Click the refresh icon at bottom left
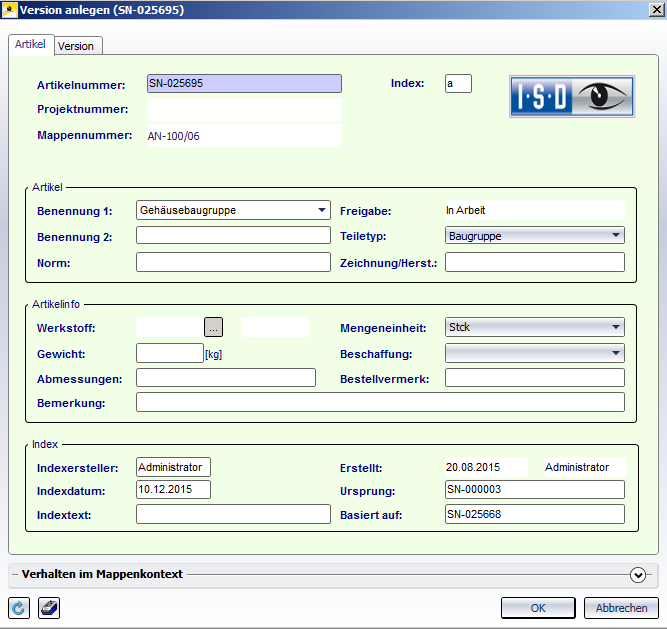The width and height of the screenshot is (667, 629). click(x=19, y=608)
